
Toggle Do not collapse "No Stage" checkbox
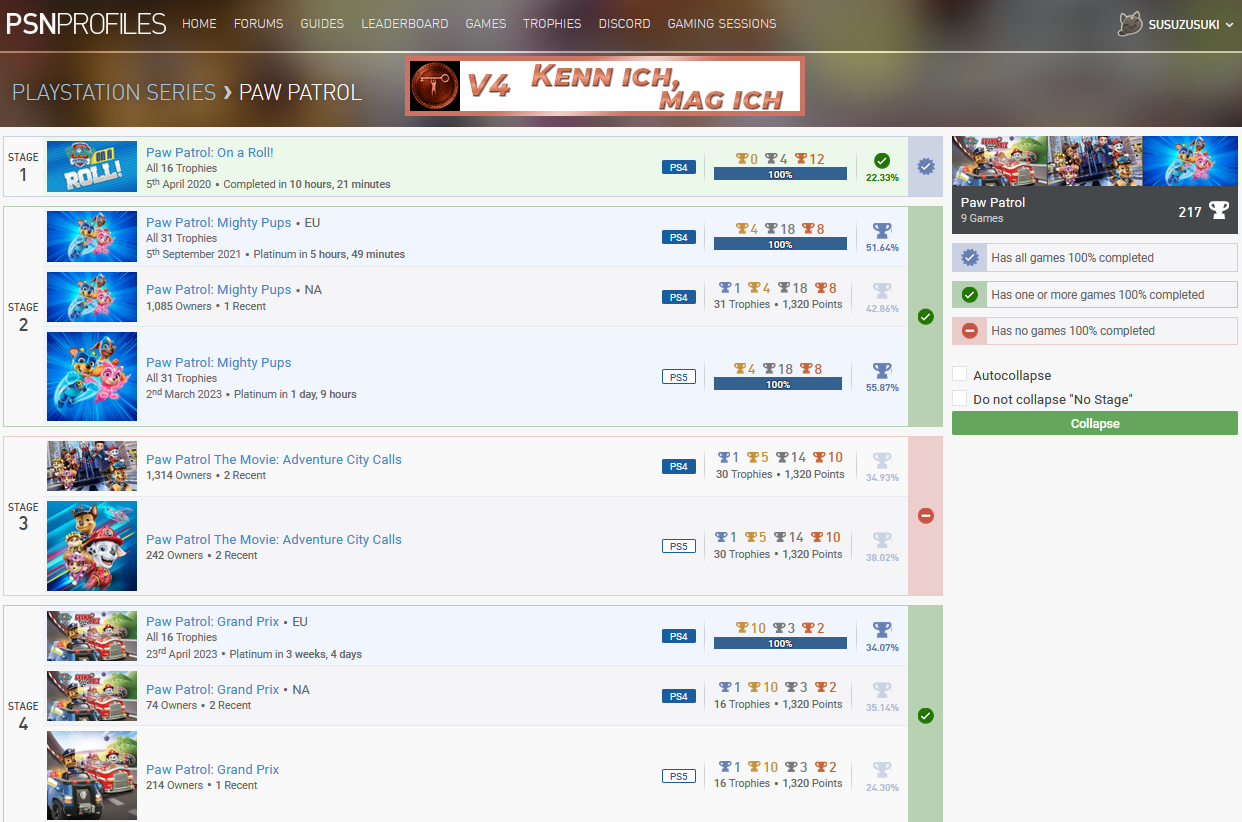point(960,399)
